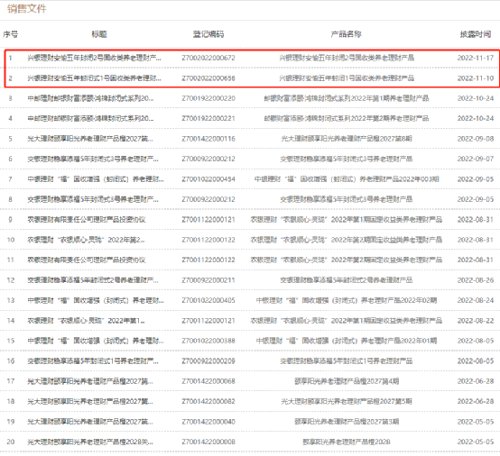Click registration code Z7000922000209
This screenshot has height=456, width=500.
point(208,361)
